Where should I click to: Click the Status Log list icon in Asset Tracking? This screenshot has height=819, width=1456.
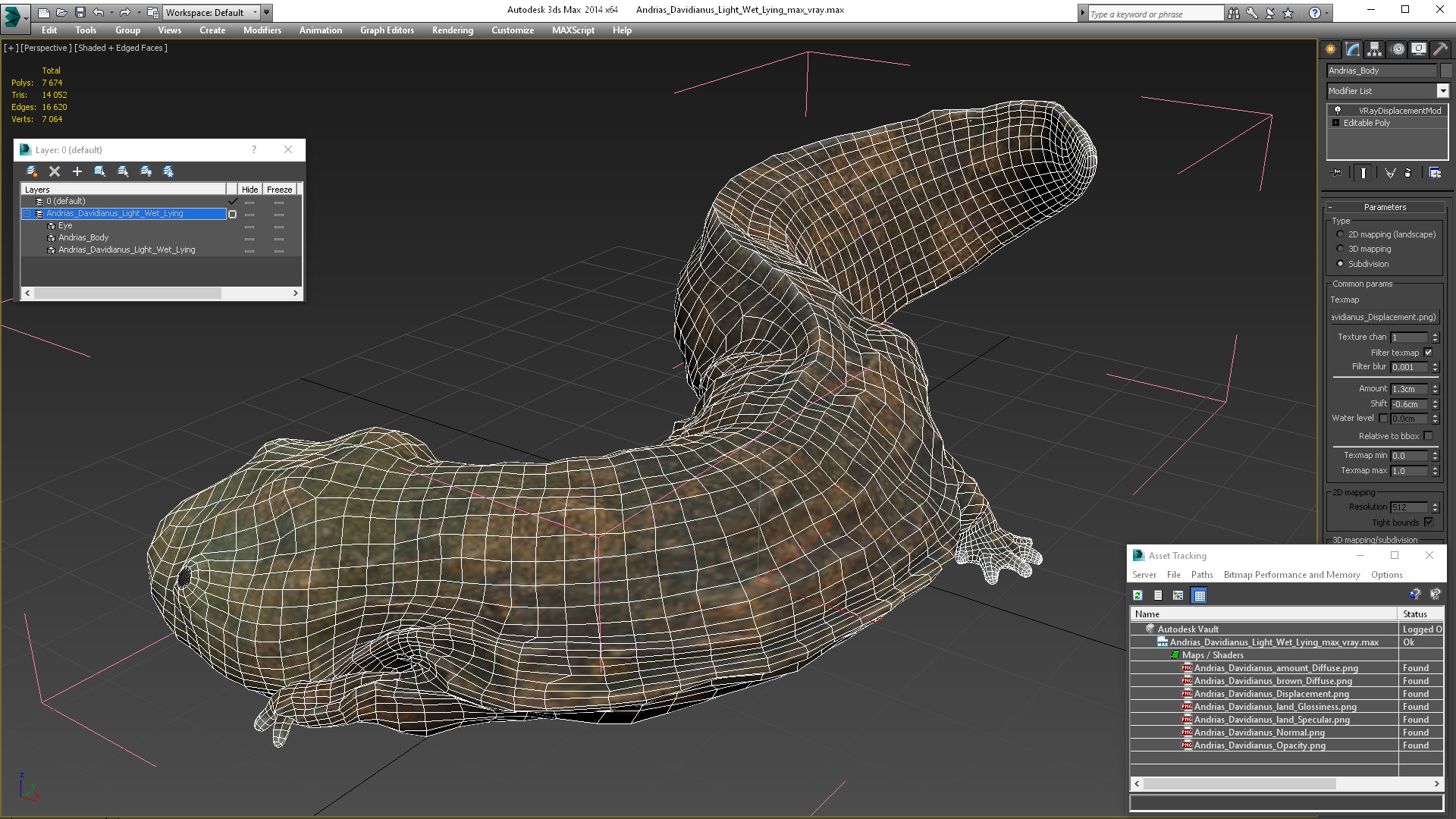click(x=1158, y=595)
